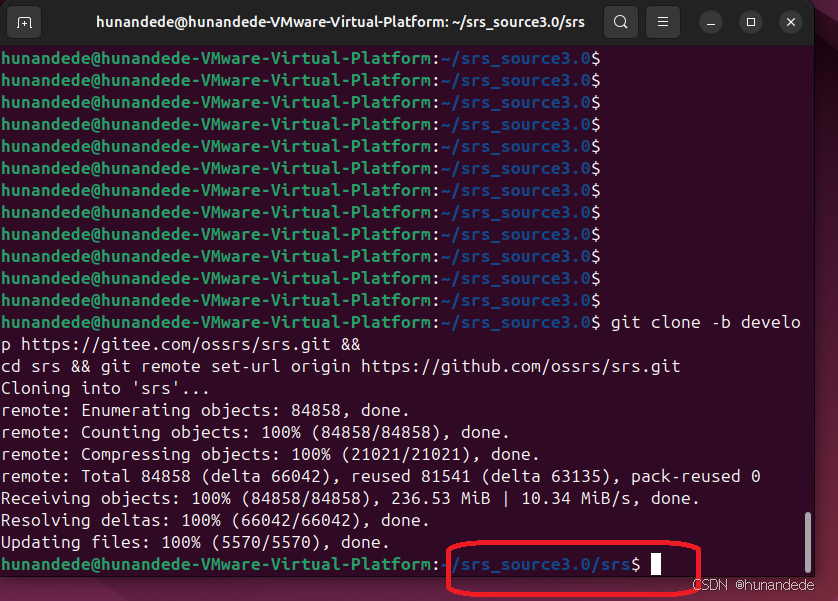The height and width of the screenshot is (601, 838).
Task: Maximize the terminal window
Action: [751, 22]
